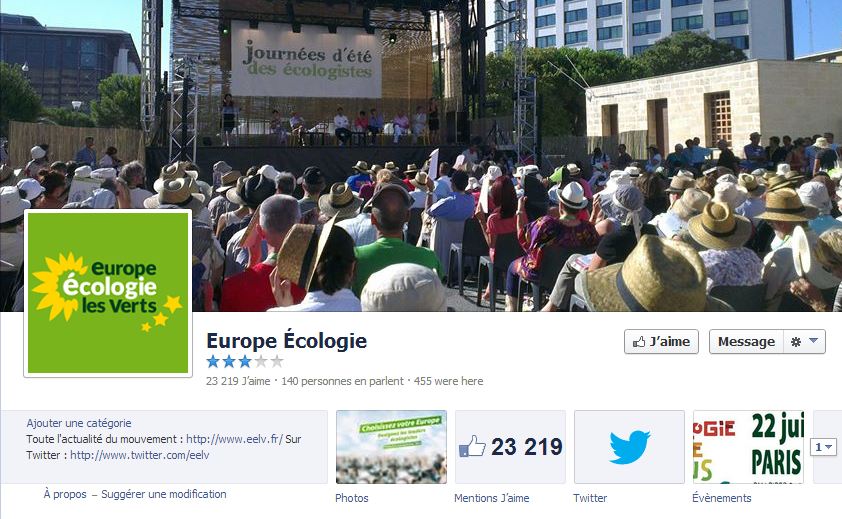
Task: Select the Mentions J'aime tab label
Action: [x=491, y=498]
